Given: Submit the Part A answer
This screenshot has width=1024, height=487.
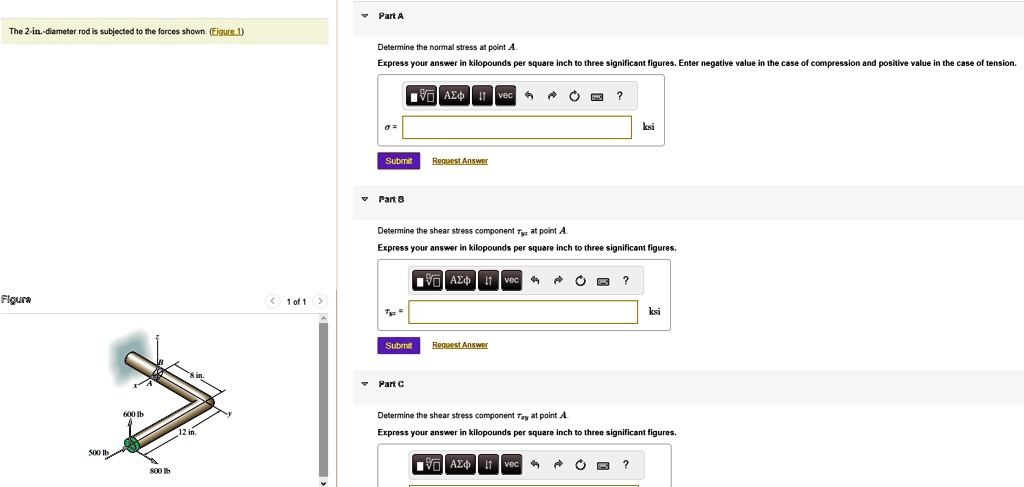Looking at the screenshot, I should coord(398,161).
